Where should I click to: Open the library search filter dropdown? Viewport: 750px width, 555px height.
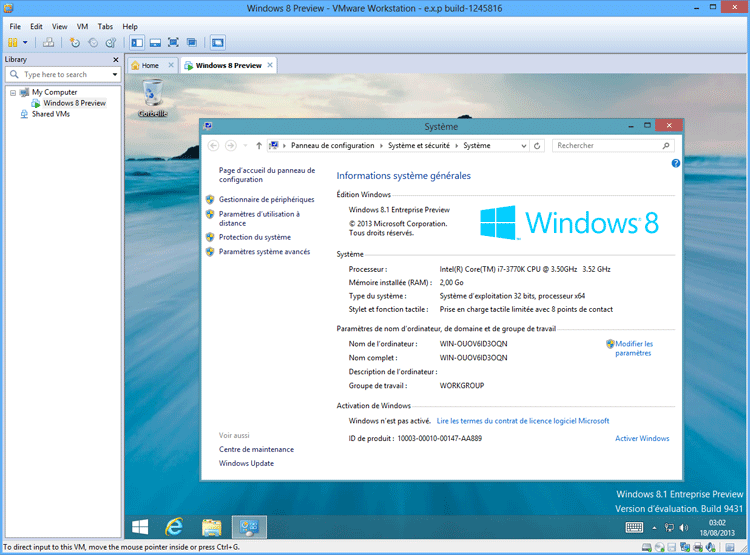pos(115,75)
